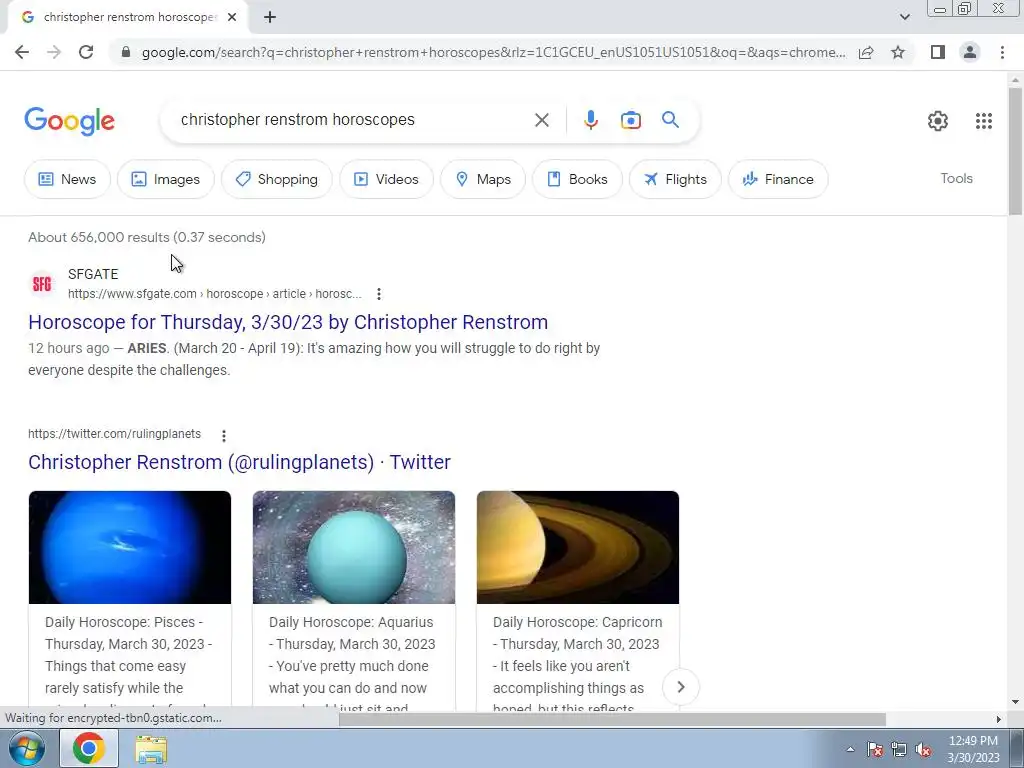Open three-dot options for Twitter result
The image size is (1024, 768).
click(223, 436)
